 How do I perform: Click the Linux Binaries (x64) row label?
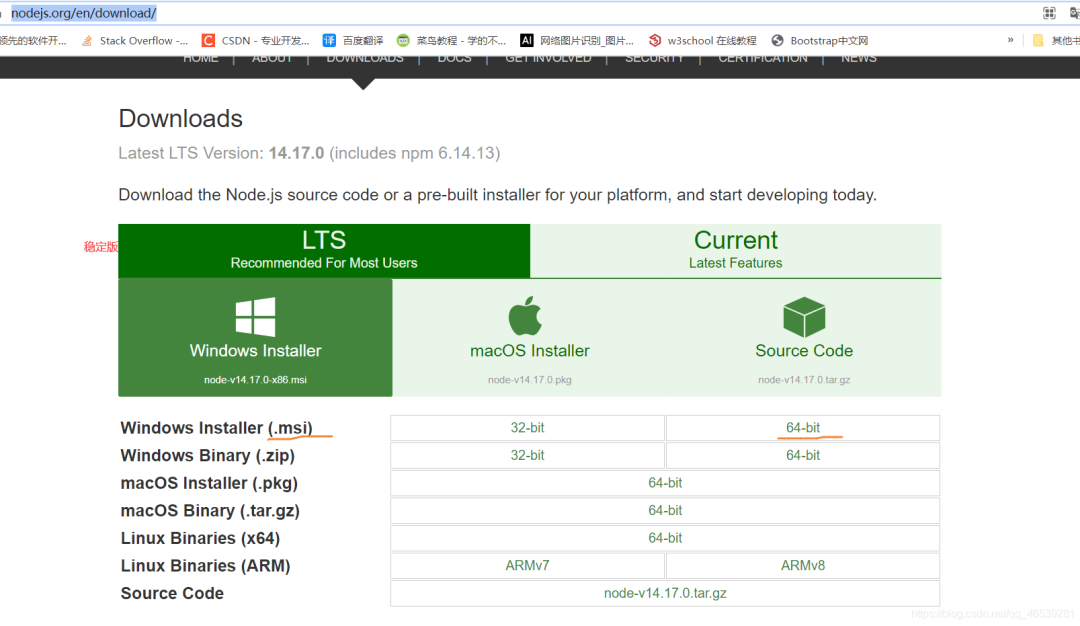point(200,538)
